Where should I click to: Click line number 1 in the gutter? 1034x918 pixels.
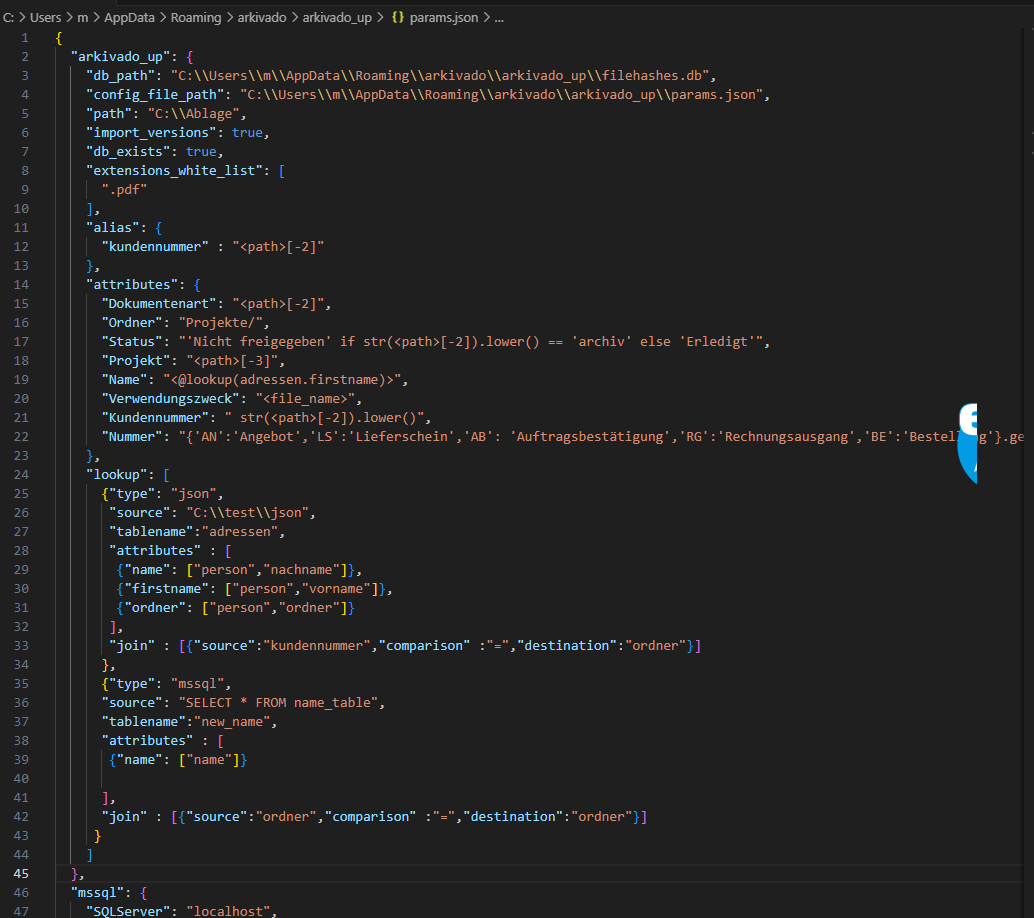pyautogui.click(x=24, y=38)
